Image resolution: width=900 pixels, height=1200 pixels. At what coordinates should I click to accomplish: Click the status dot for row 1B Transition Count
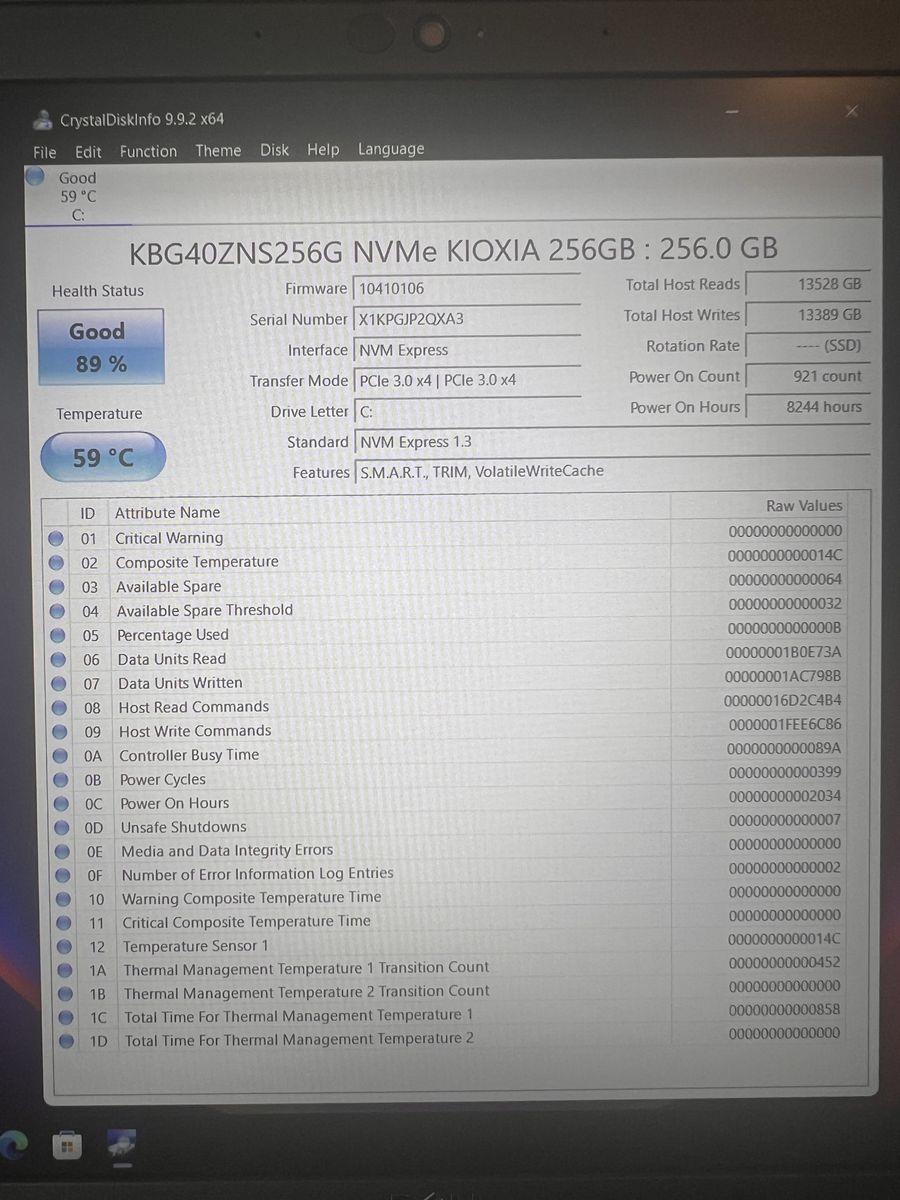(65, 993)
